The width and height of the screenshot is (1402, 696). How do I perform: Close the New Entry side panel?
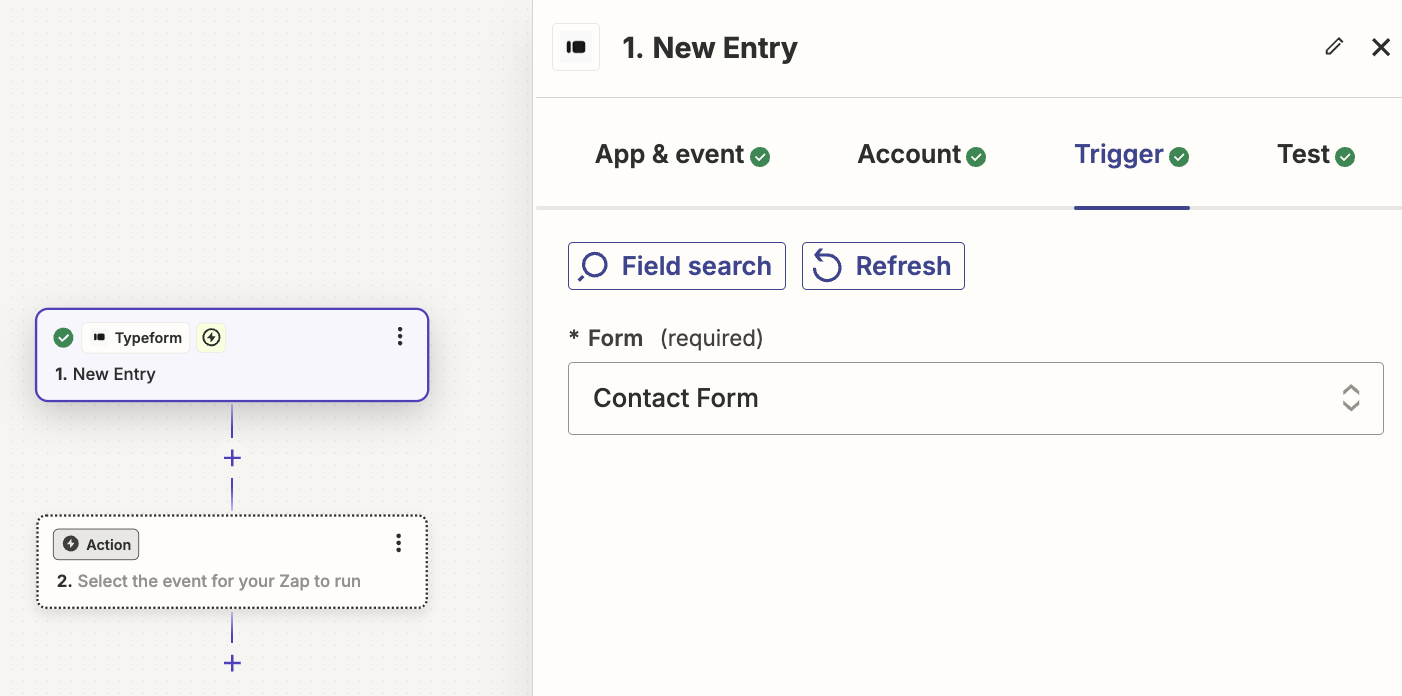point(1381,47)
